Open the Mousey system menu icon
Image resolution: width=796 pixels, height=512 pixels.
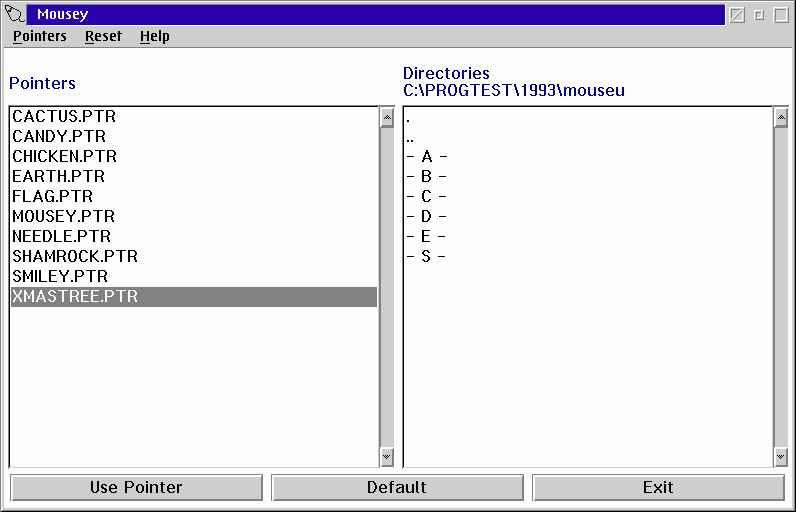(14, 14)
